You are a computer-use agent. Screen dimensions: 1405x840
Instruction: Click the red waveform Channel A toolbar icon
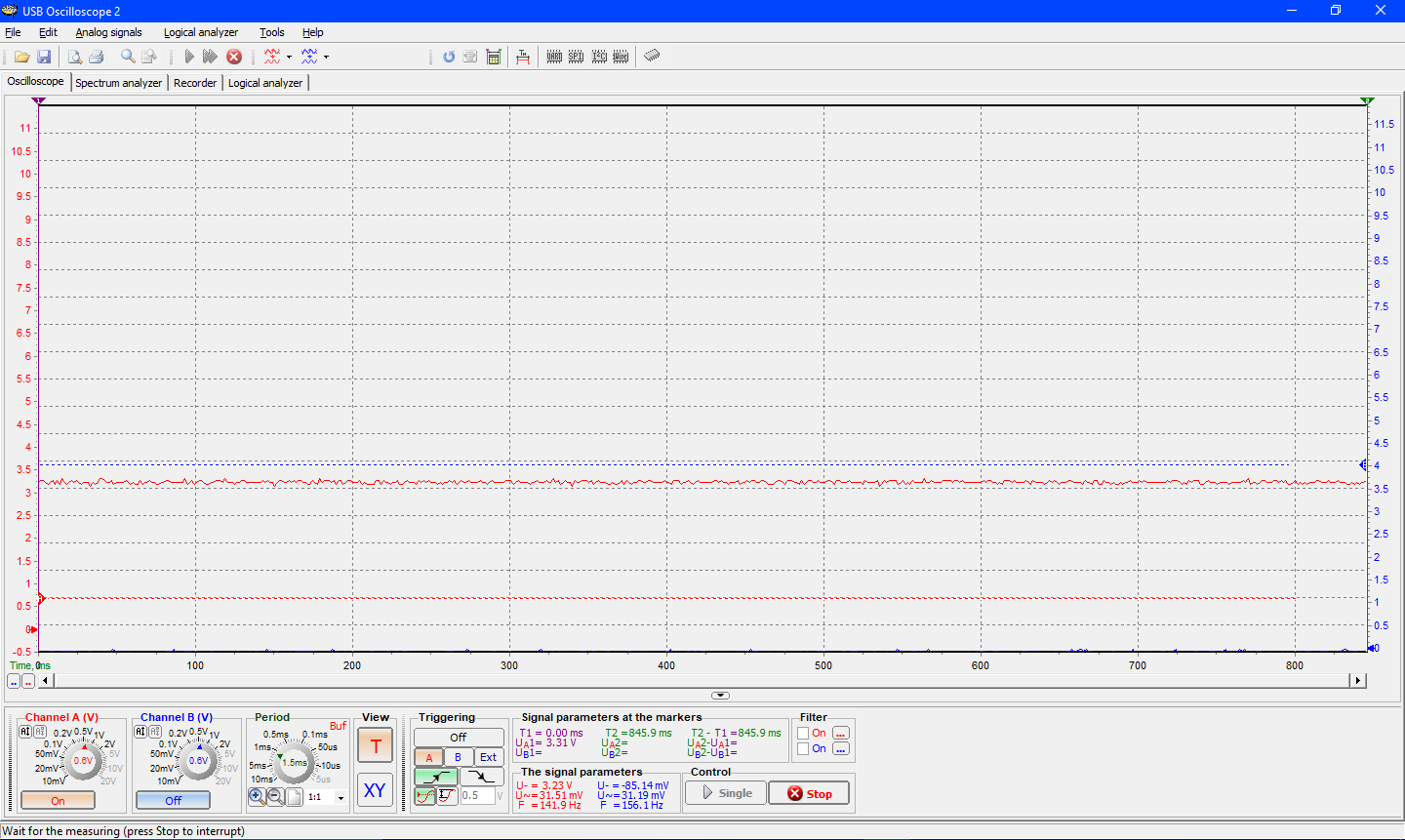pyautogui.click(x=272, y=57)
